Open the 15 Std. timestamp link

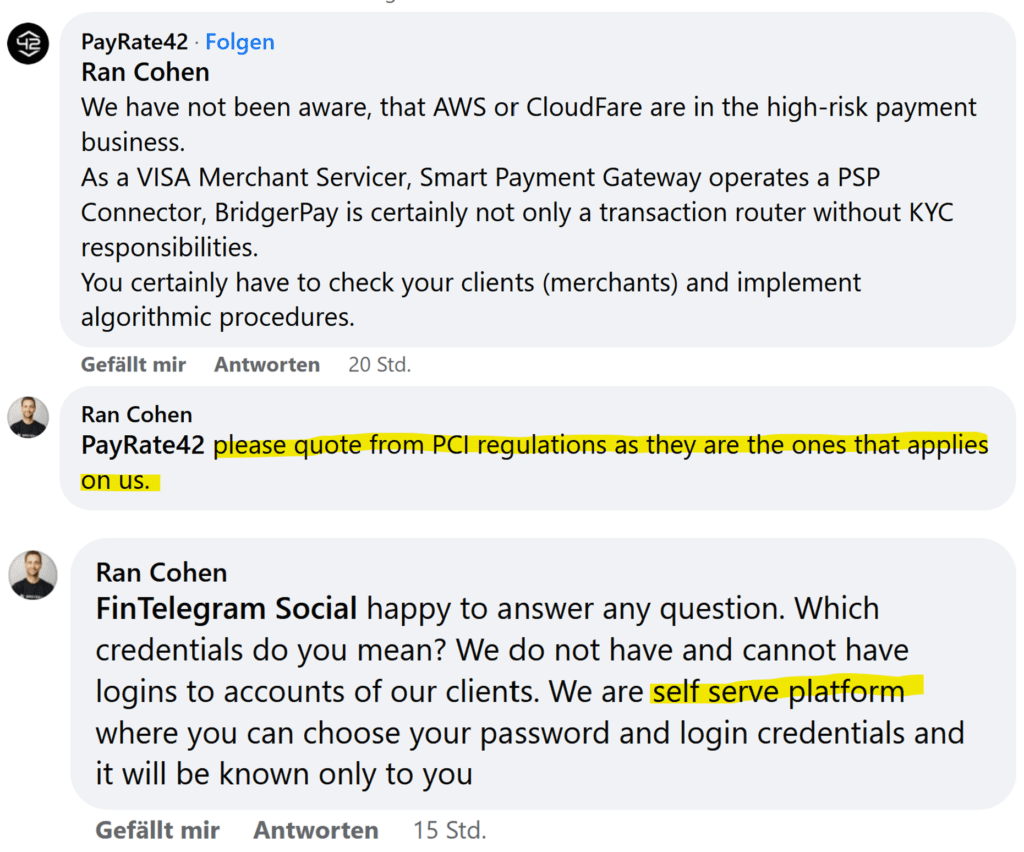point(449,830)
